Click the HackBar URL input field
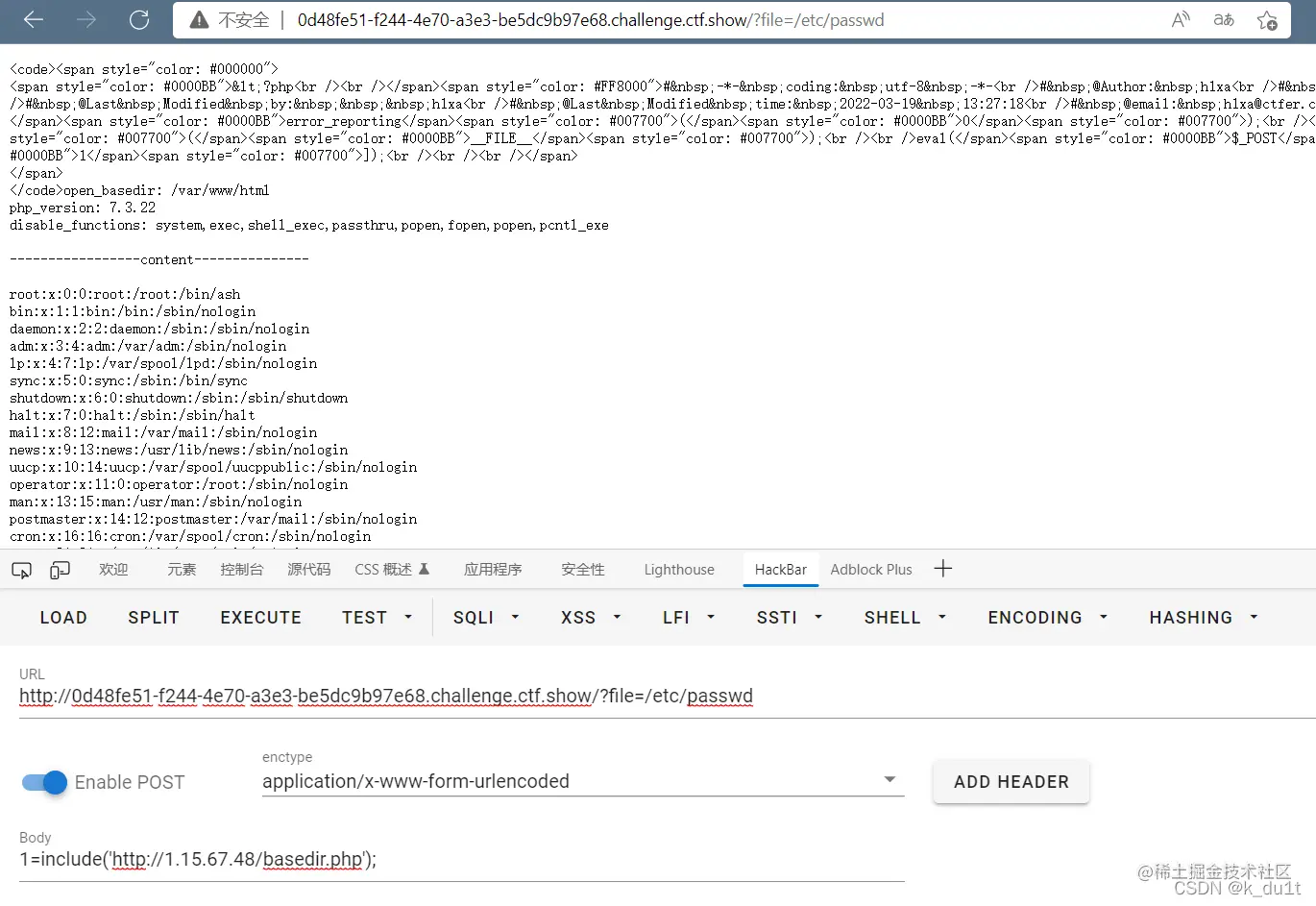This screenshot has width=1316, height=906. click(667, 697)
